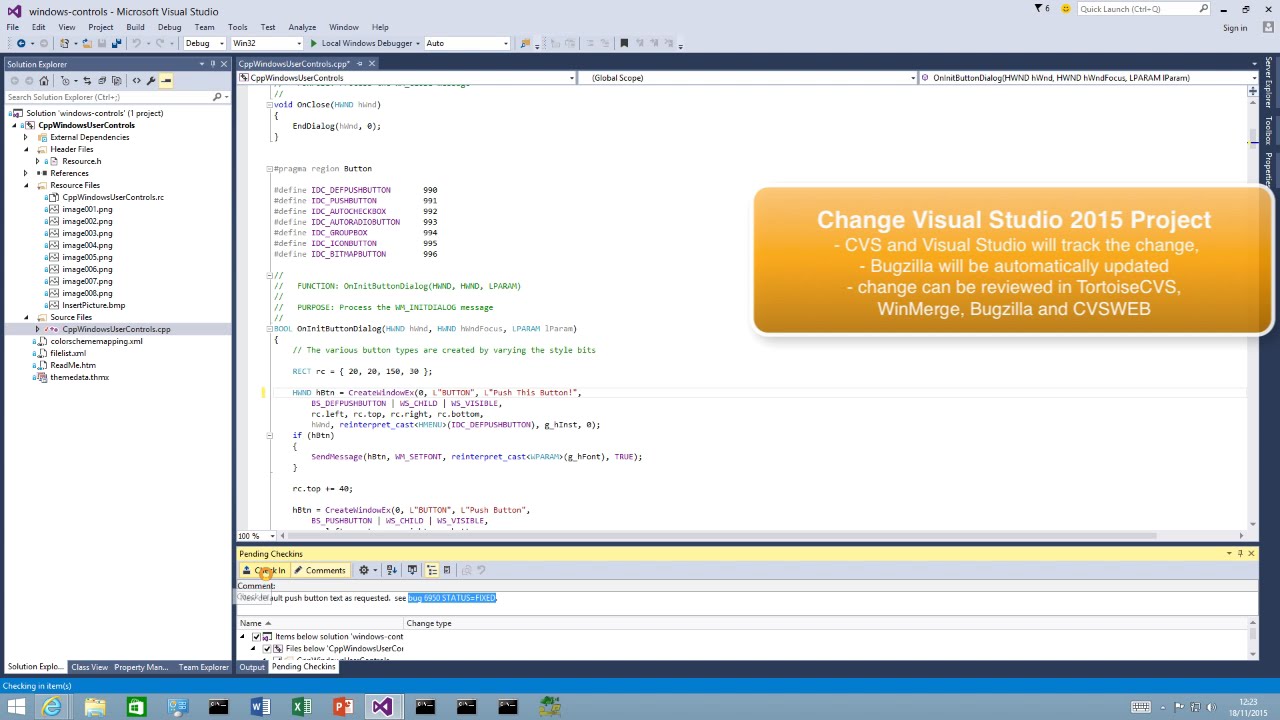Click Show All Files icon
The image size is (1280, 720).
(117, 80)
